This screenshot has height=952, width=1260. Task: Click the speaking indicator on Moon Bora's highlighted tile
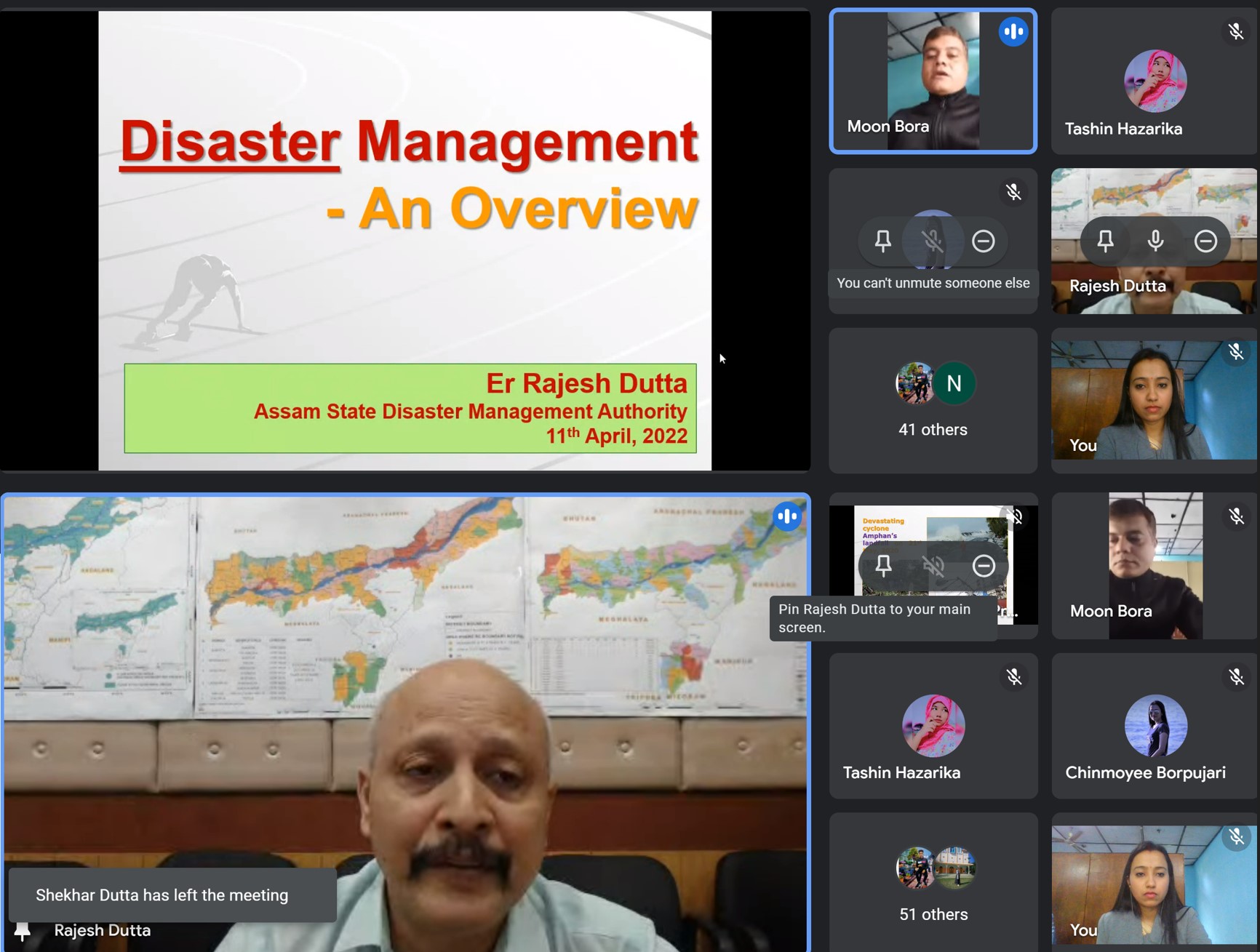point(1013,31)
